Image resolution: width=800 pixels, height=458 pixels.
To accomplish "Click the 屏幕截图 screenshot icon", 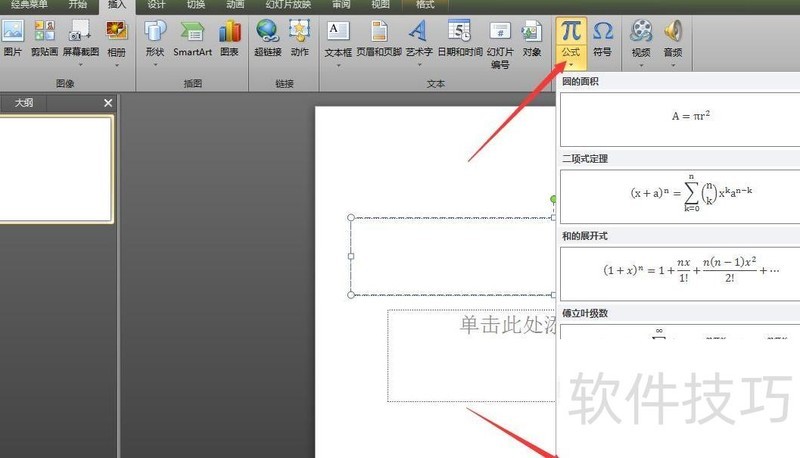I will pos(81,31).
